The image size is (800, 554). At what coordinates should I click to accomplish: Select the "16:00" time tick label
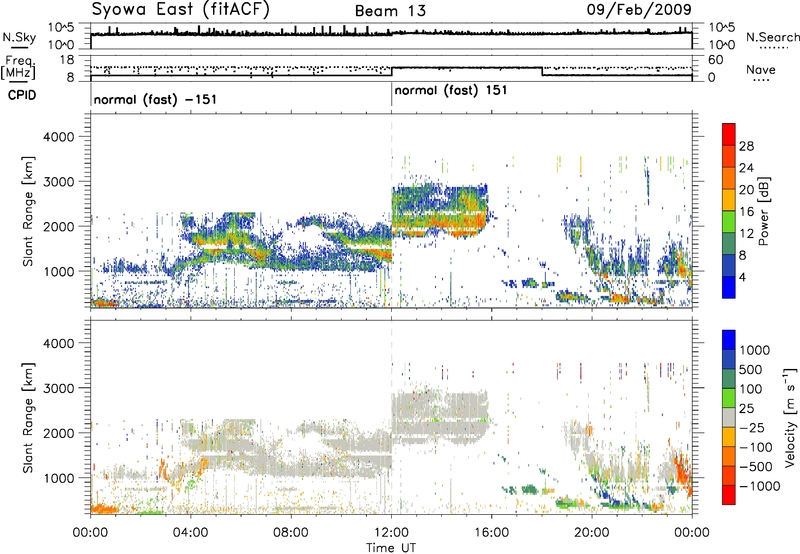[491, 533]
